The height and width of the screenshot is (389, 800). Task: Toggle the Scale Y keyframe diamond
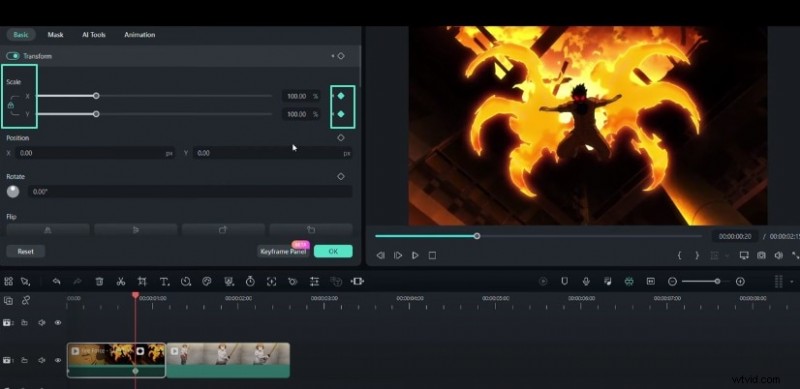(x=341, y=114)
